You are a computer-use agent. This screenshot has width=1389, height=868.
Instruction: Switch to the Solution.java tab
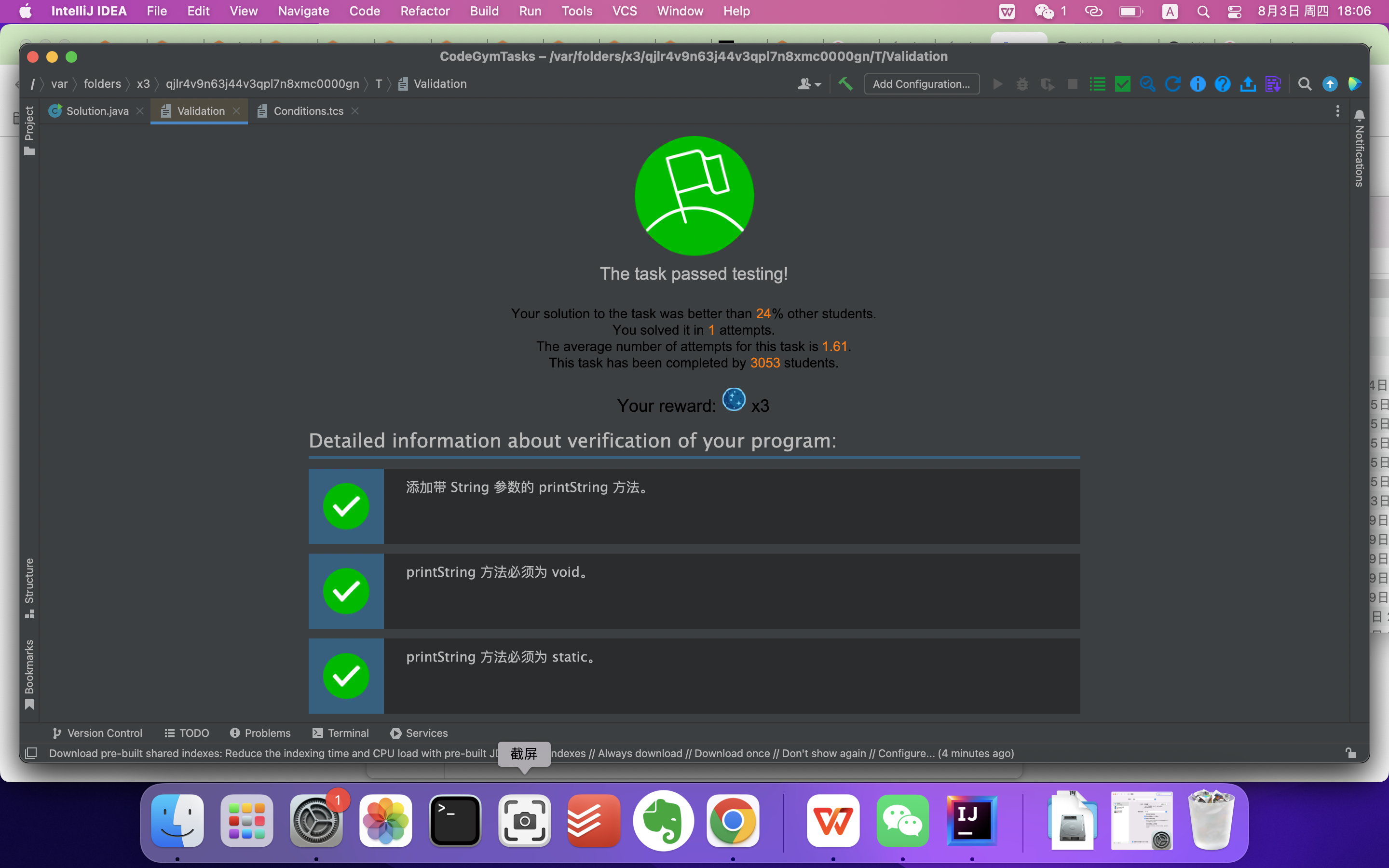(96, 110)
